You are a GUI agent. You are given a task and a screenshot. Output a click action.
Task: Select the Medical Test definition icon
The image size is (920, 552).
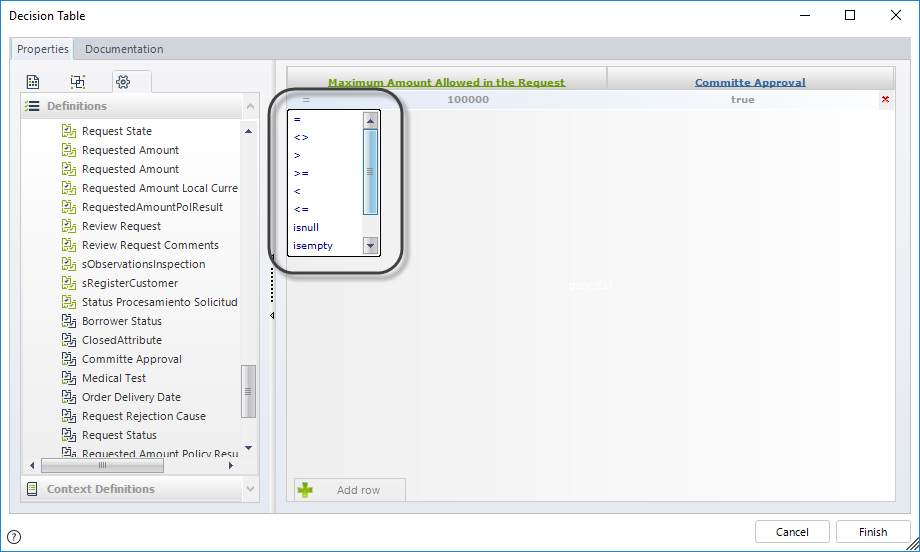[69, 378]
